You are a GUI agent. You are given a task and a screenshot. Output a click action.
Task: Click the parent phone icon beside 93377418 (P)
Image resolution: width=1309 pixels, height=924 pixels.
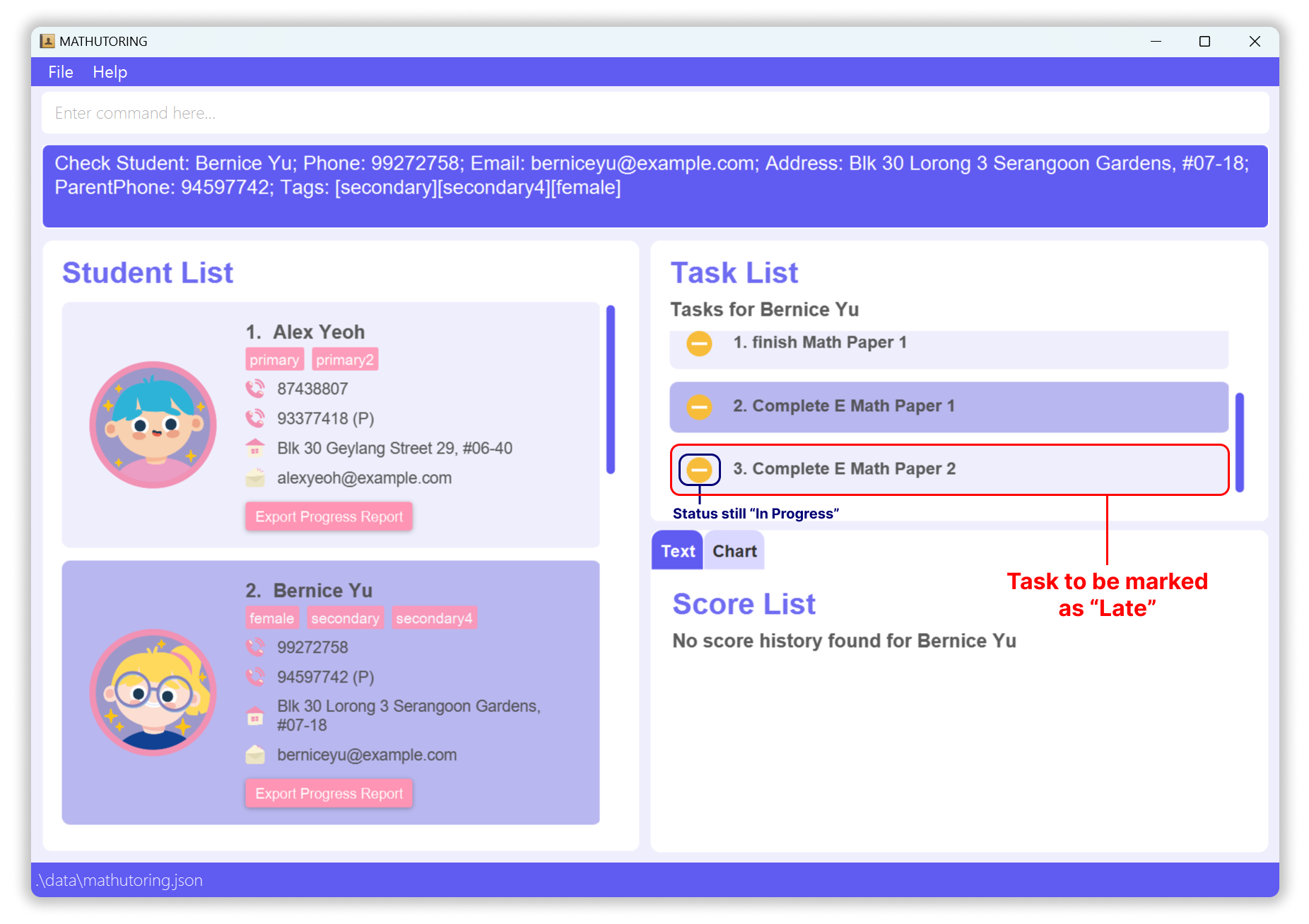[x=255, y=418]
